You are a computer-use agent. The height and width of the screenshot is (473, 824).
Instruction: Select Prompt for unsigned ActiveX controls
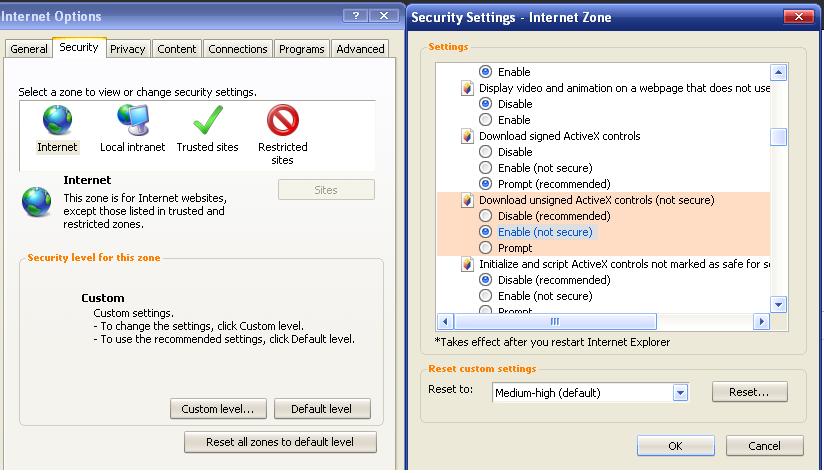[x=486, y=248]
